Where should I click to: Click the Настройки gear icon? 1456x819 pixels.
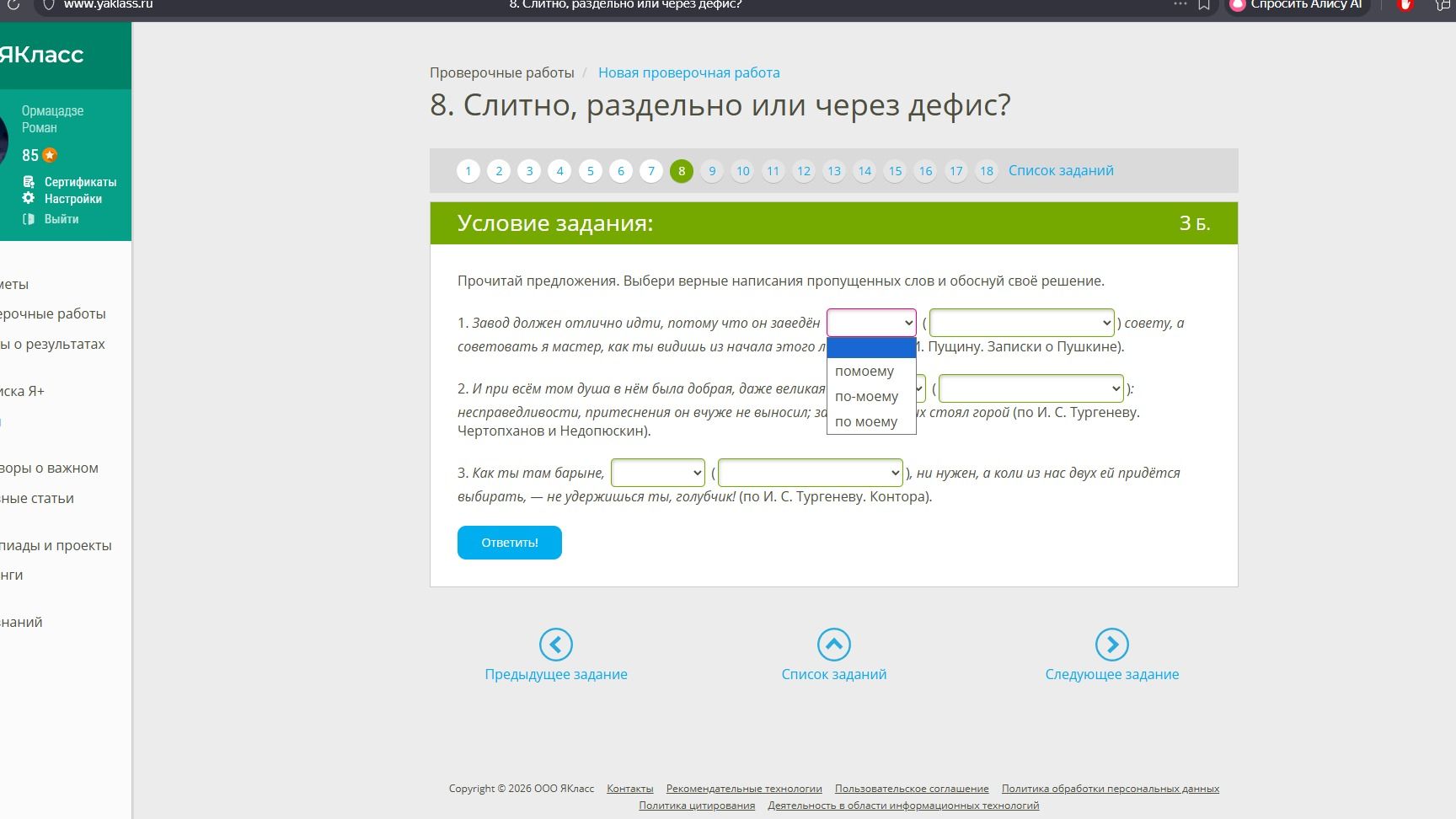coord(29,198)
